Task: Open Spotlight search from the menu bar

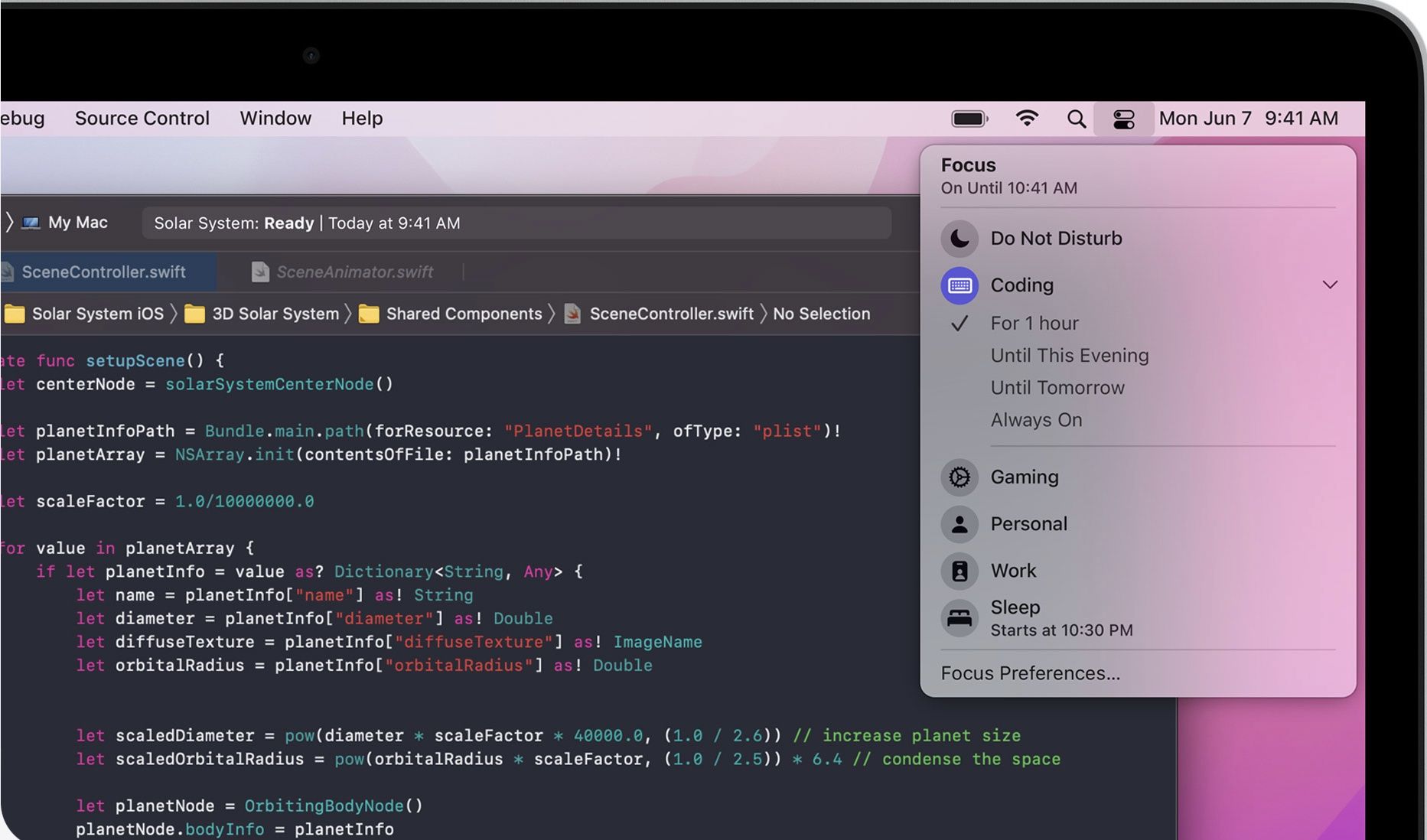Action: click(x=1076, y=119)
